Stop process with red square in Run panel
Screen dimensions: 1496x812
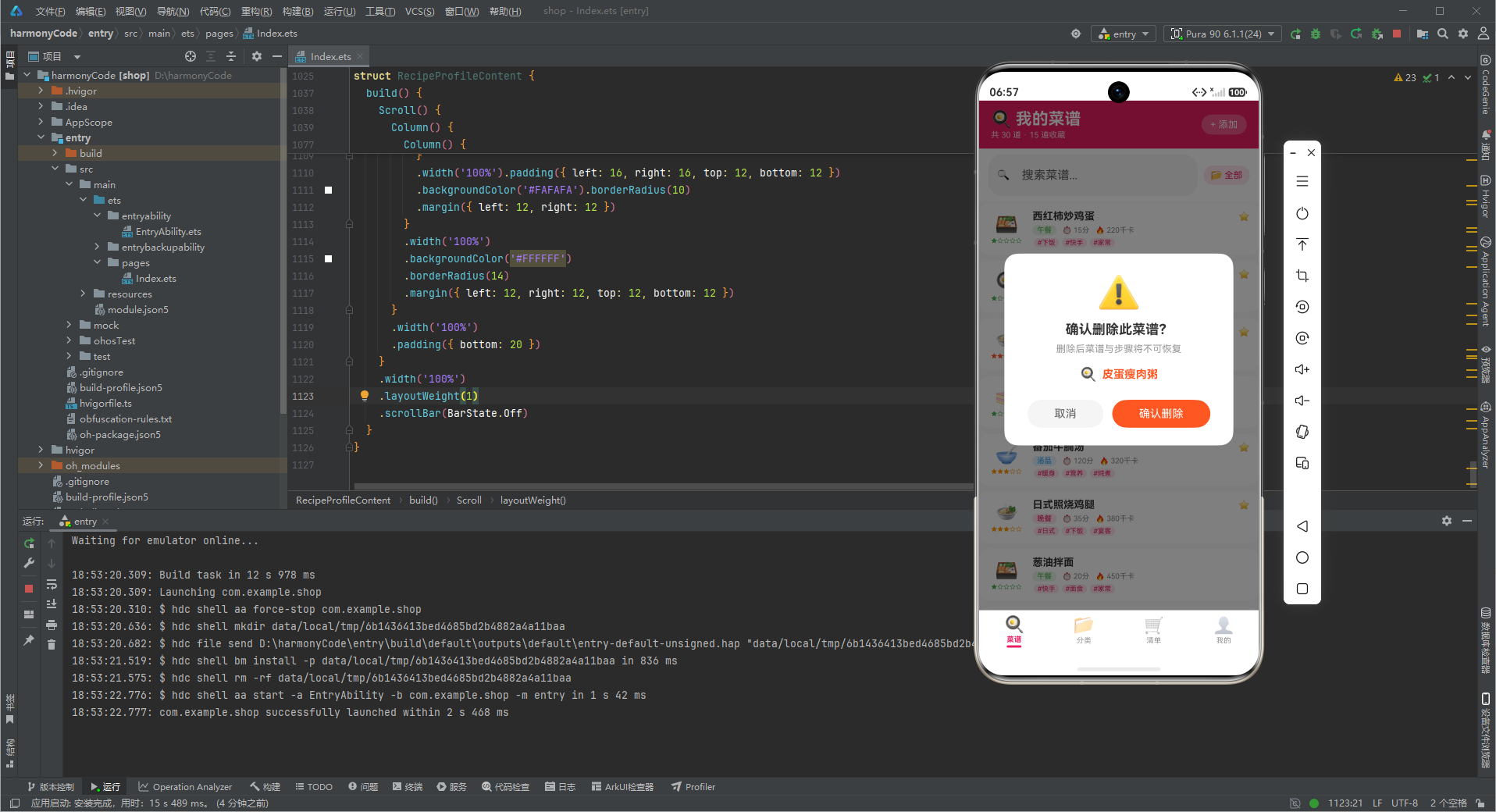[x=29, y=589]
